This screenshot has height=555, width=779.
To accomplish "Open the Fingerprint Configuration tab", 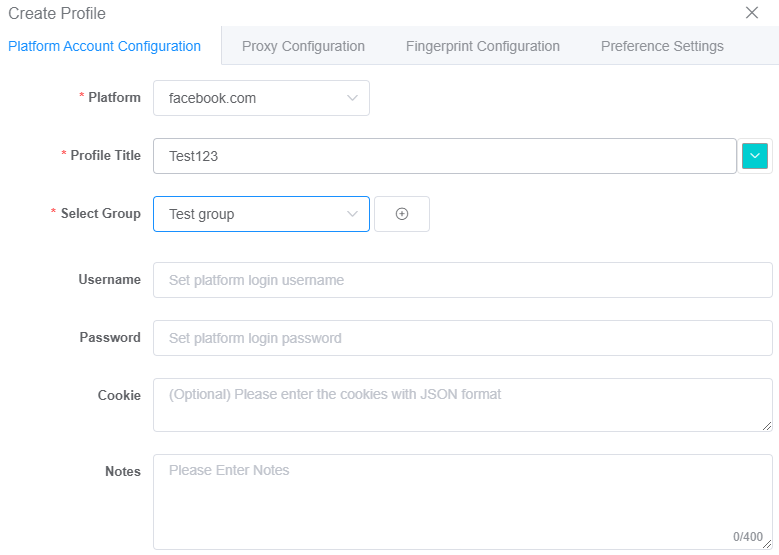I will click(482, 46).
